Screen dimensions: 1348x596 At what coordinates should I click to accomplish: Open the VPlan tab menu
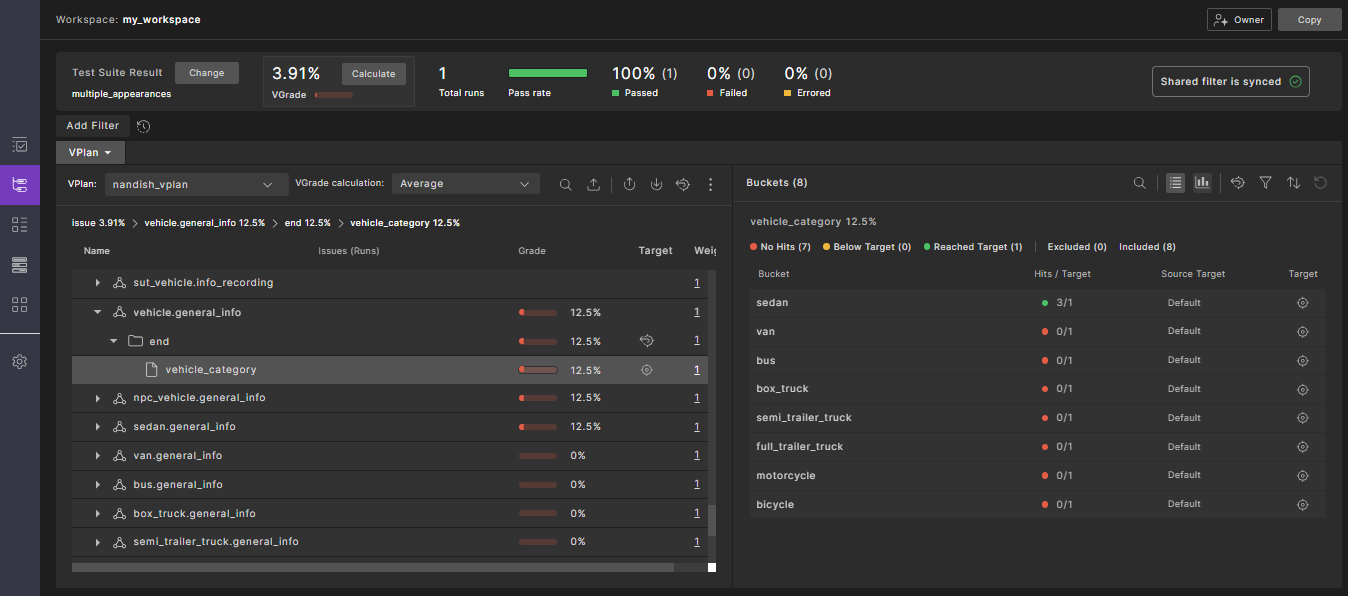90,152
